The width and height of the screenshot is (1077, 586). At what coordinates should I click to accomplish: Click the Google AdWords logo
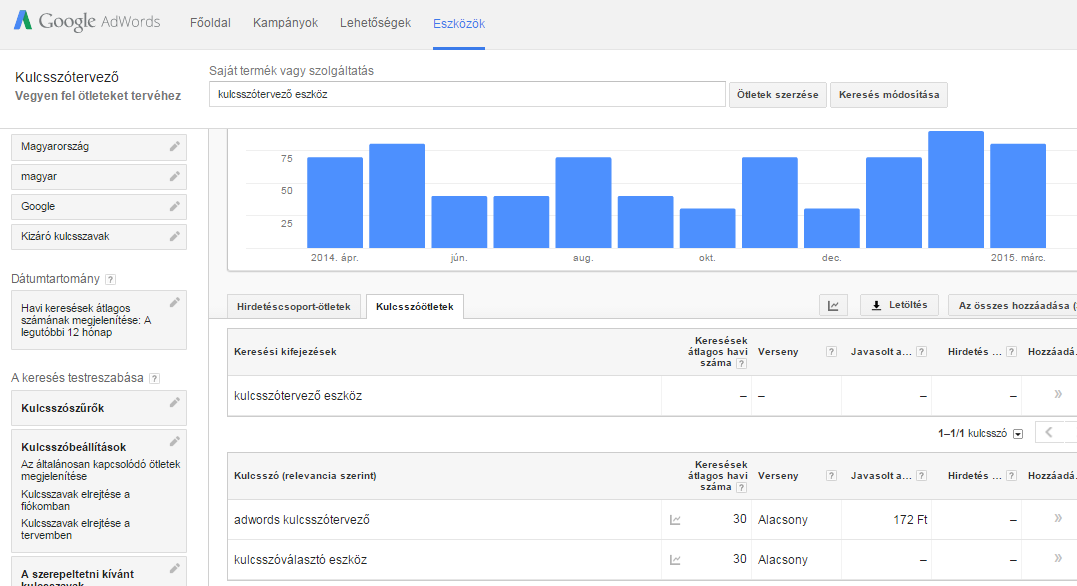point(87,21)
